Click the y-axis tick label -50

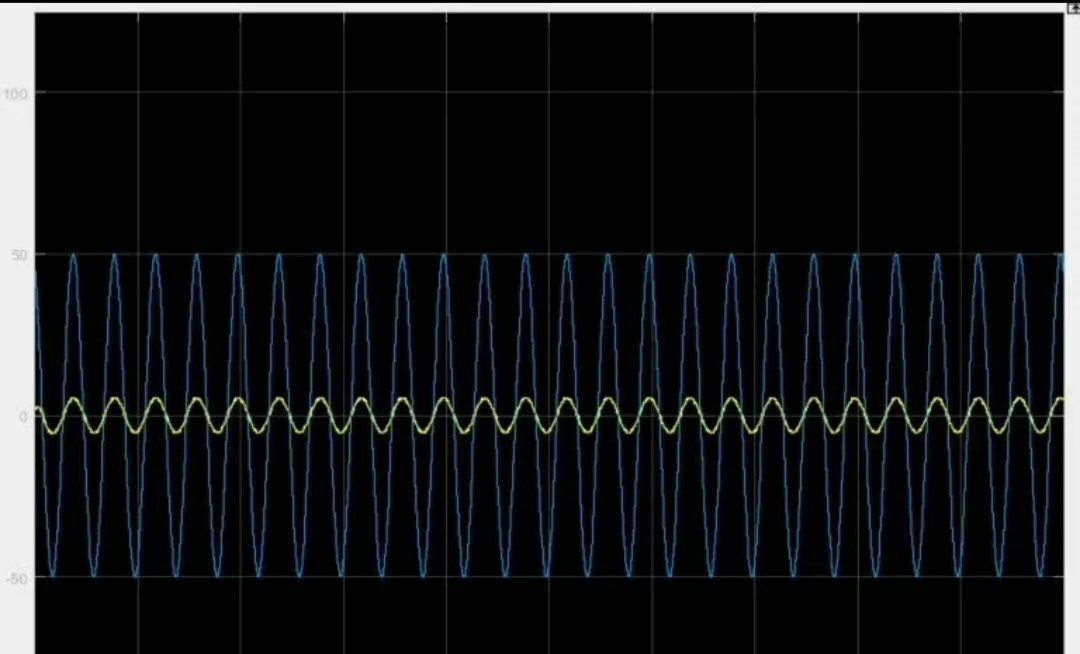(17, 578)
